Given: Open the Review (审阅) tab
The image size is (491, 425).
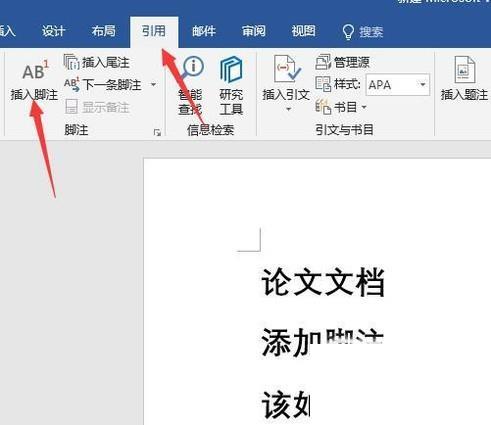Looking at the screenshot, I should [254, 31].
